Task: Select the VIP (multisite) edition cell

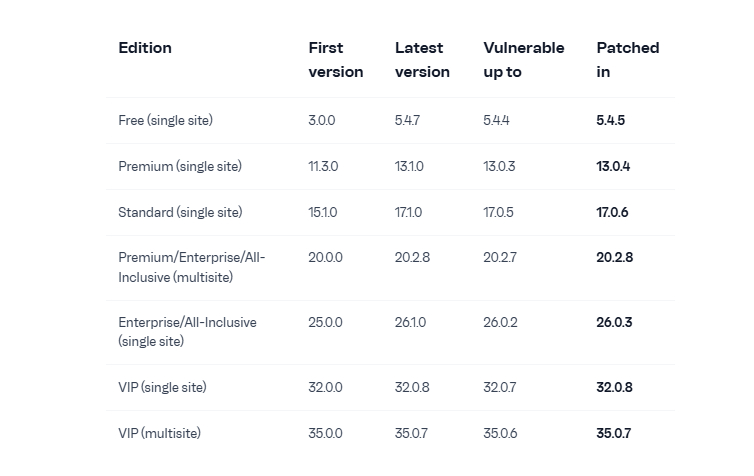Action: tap(159, 433)
